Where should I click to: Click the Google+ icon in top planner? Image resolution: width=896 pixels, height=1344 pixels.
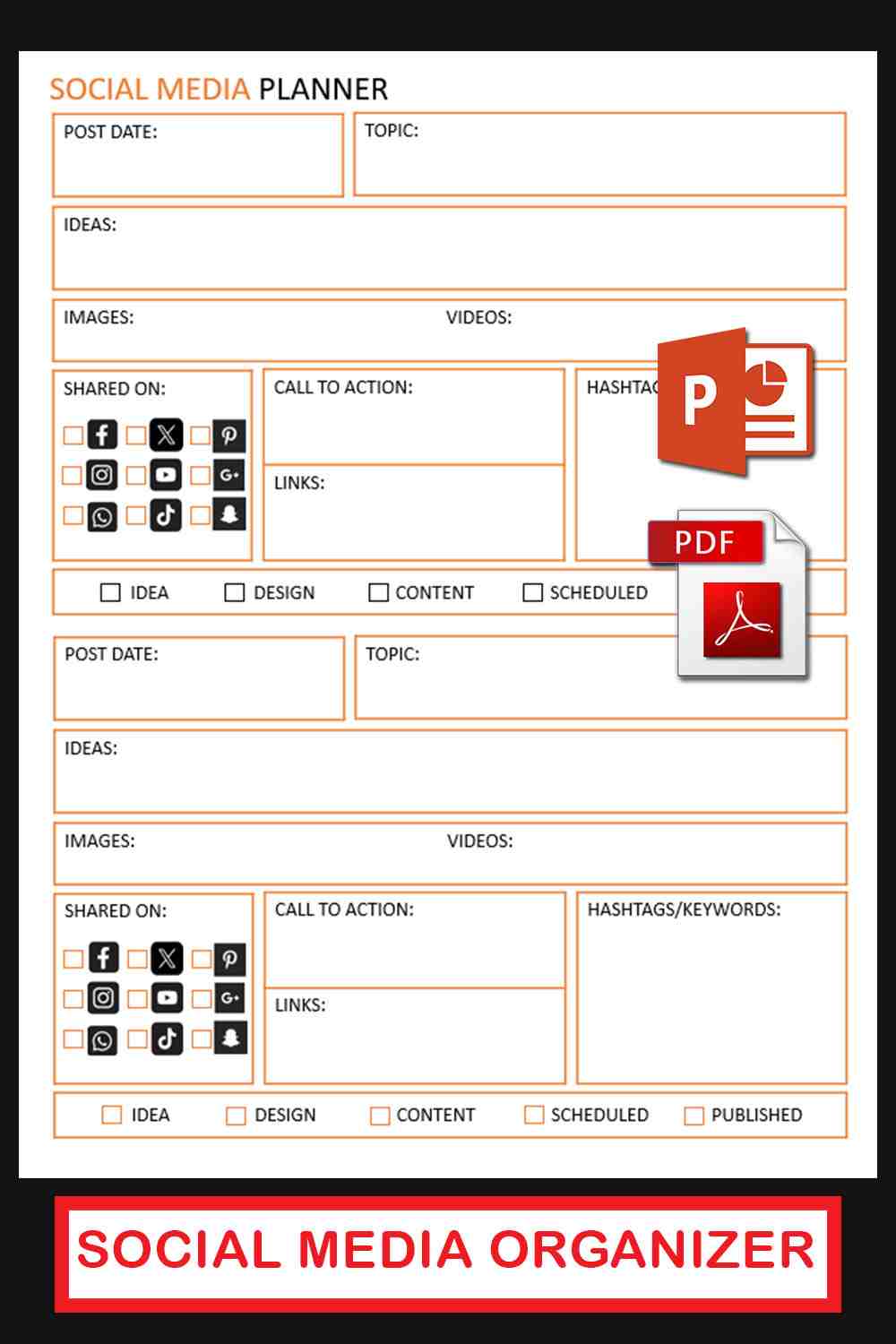pyautogui.click(x=229, y=475)
